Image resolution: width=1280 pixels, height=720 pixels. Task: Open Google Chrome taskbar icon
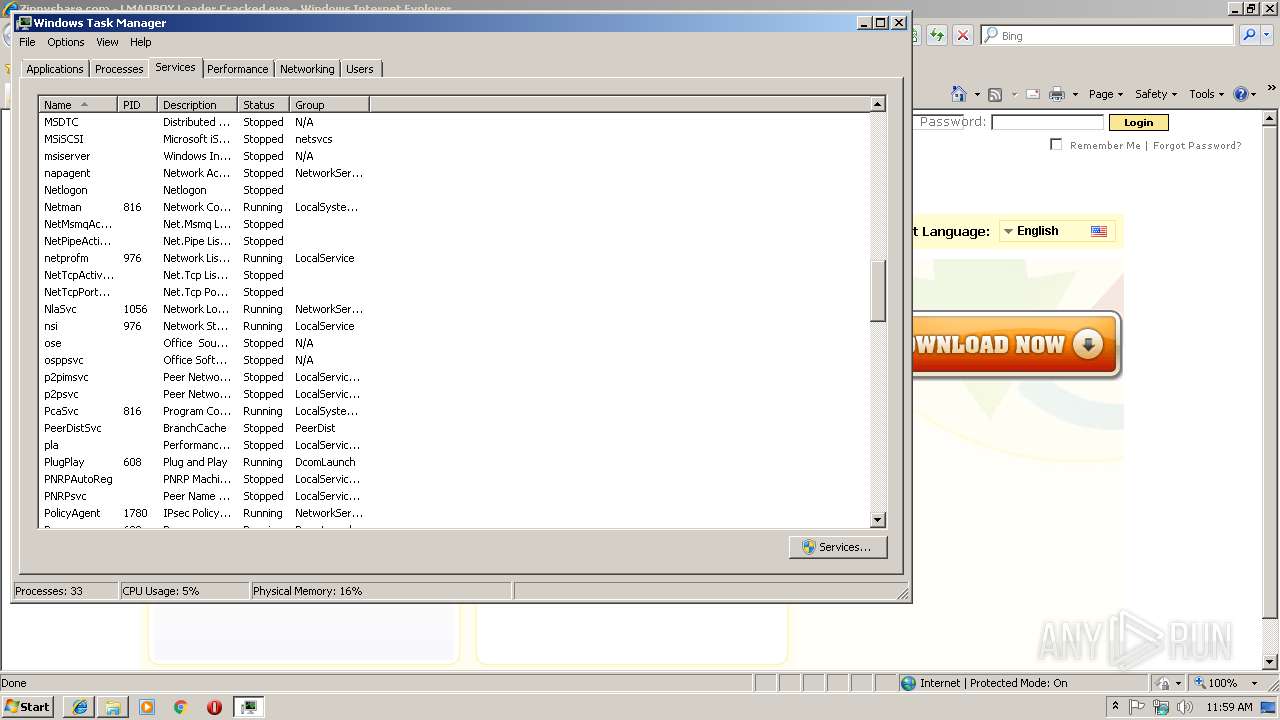(x=181, y=706)
